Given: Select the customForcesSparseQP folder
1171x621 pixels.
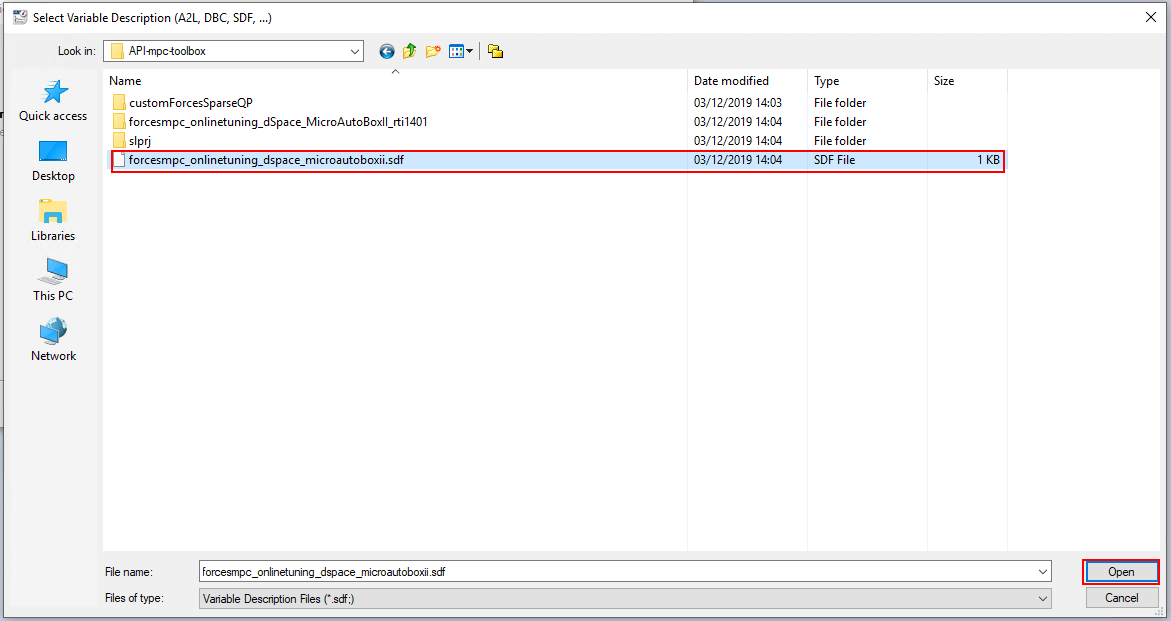Looking at the screenshot, I should click(190, 102).
